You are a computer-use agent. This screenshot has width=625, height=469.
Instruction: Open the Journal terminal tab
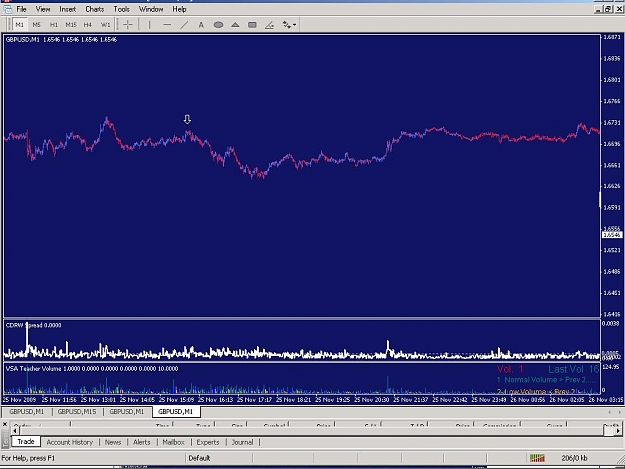click(x=242, y=442)
